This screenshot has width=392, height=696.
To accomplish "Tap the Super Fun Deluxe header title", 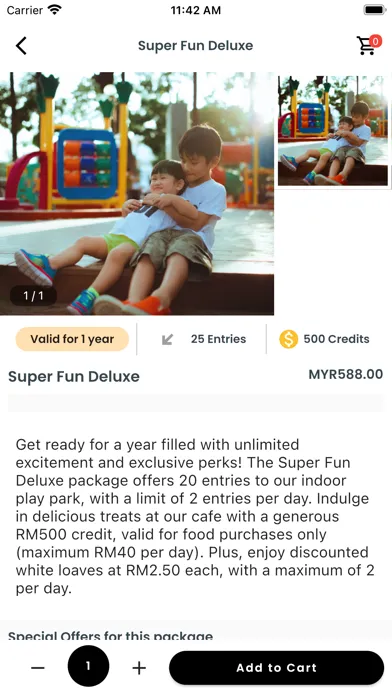I will [195, 46].
